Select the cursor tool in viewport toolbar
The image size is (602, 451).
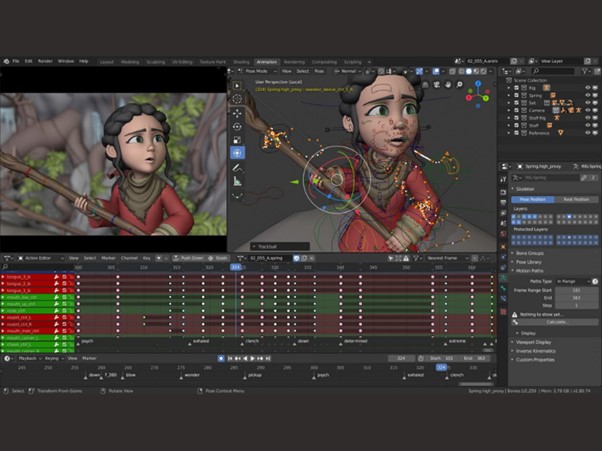click(237, 99)
